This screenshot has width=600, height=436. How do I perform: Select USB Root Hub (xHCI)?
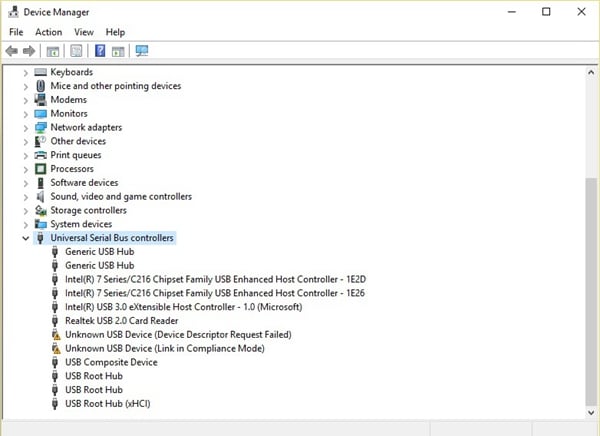pos(108,403)
